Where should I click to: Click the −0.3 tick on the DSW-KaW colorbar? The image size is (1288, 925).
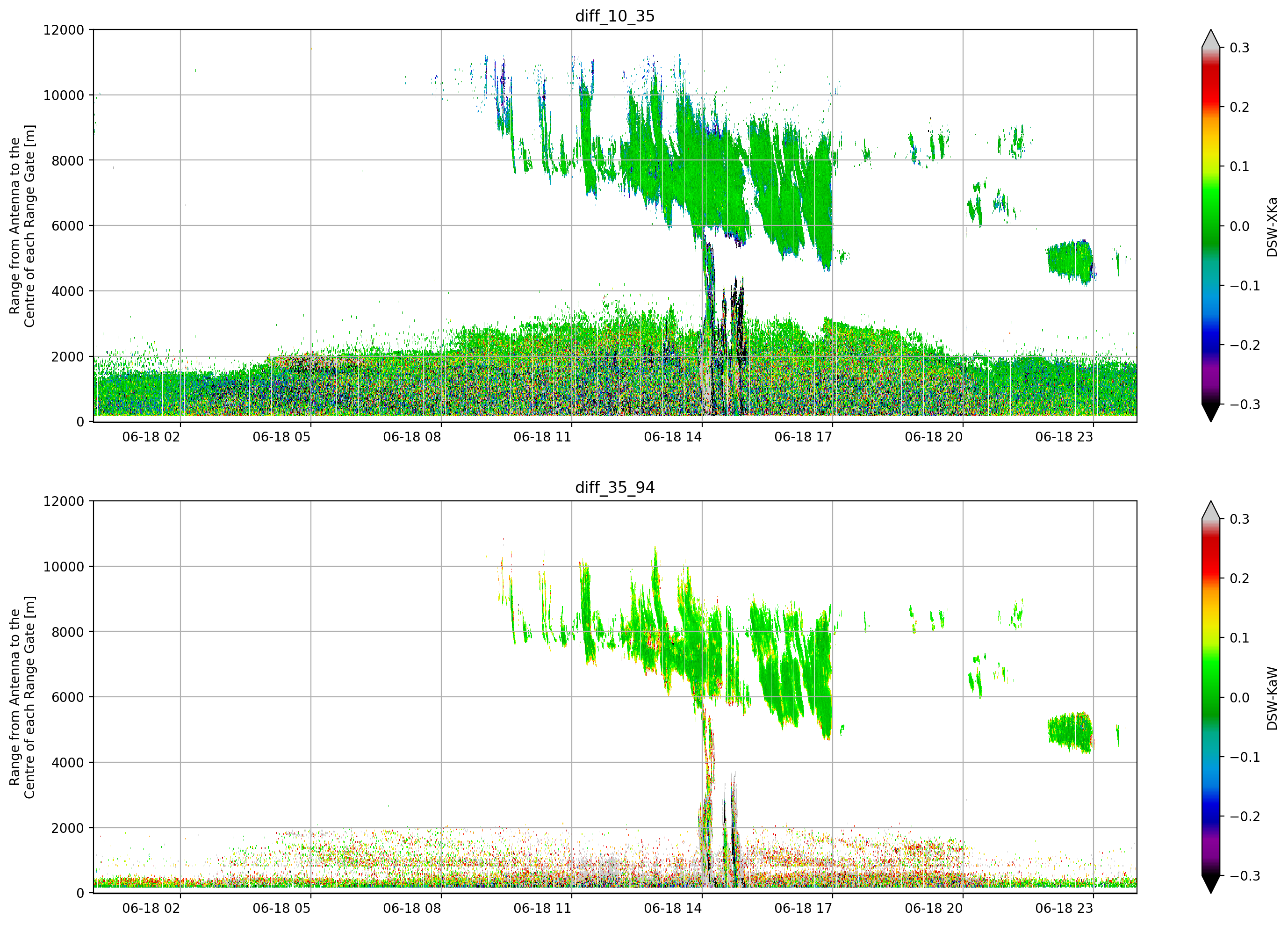(1245, 876)
